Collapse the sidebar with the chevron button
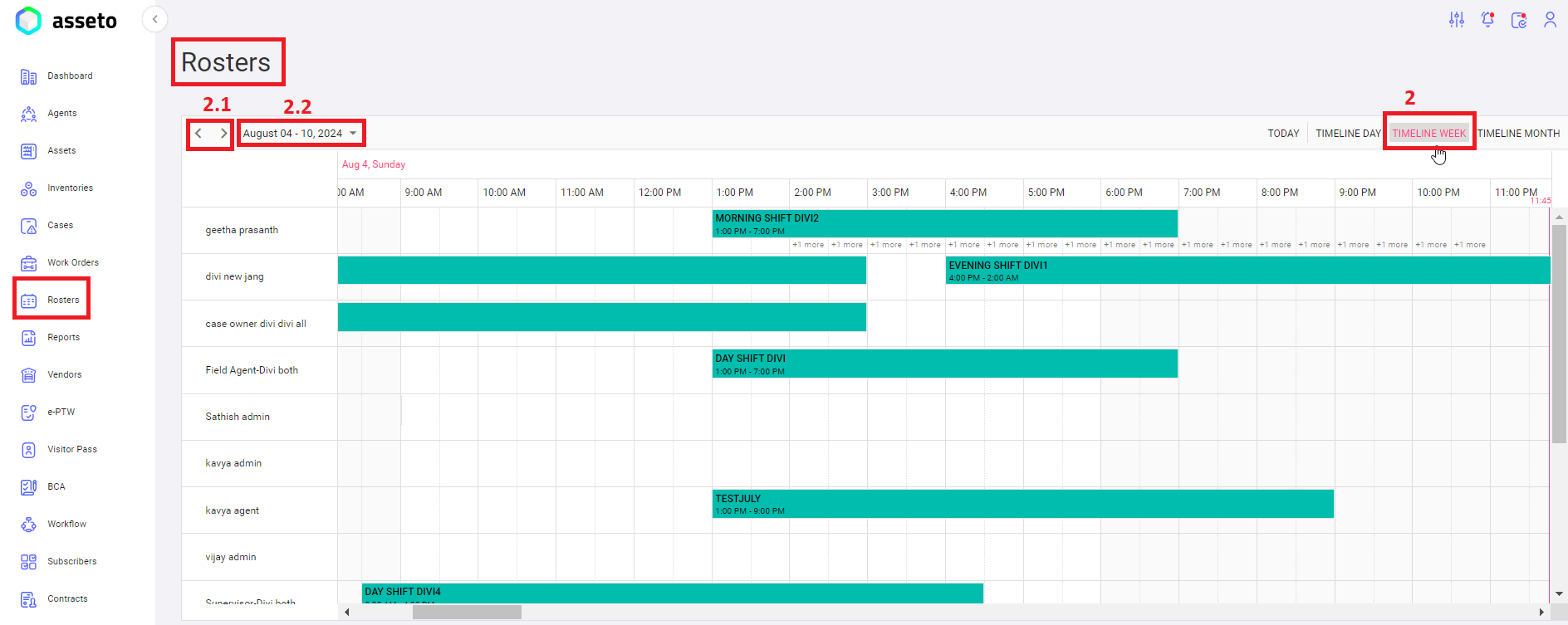The image size is (1568, 625). (x=154, y=19)
